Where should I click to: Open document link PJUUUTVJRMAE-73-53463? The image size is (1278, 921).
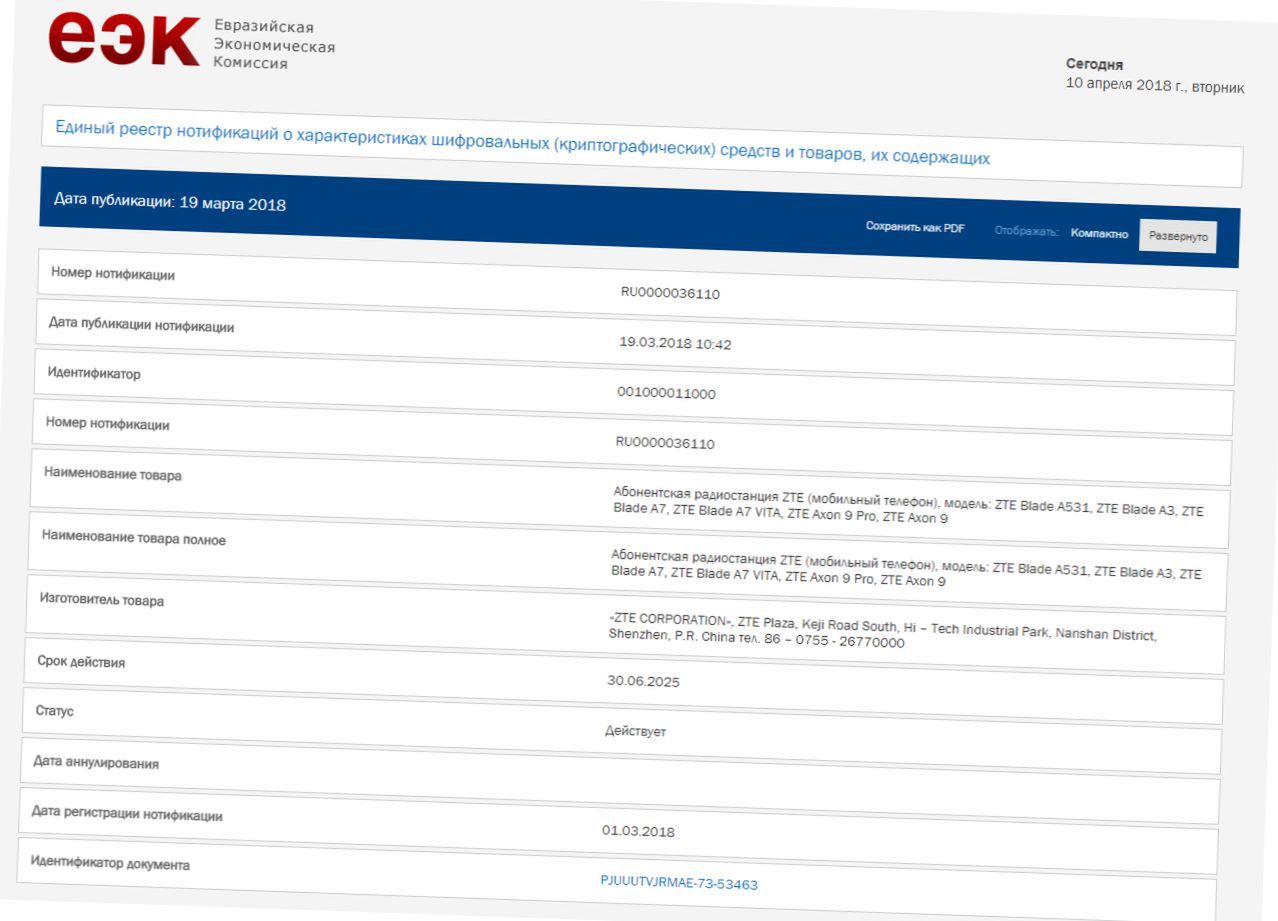tap(678, 883)
